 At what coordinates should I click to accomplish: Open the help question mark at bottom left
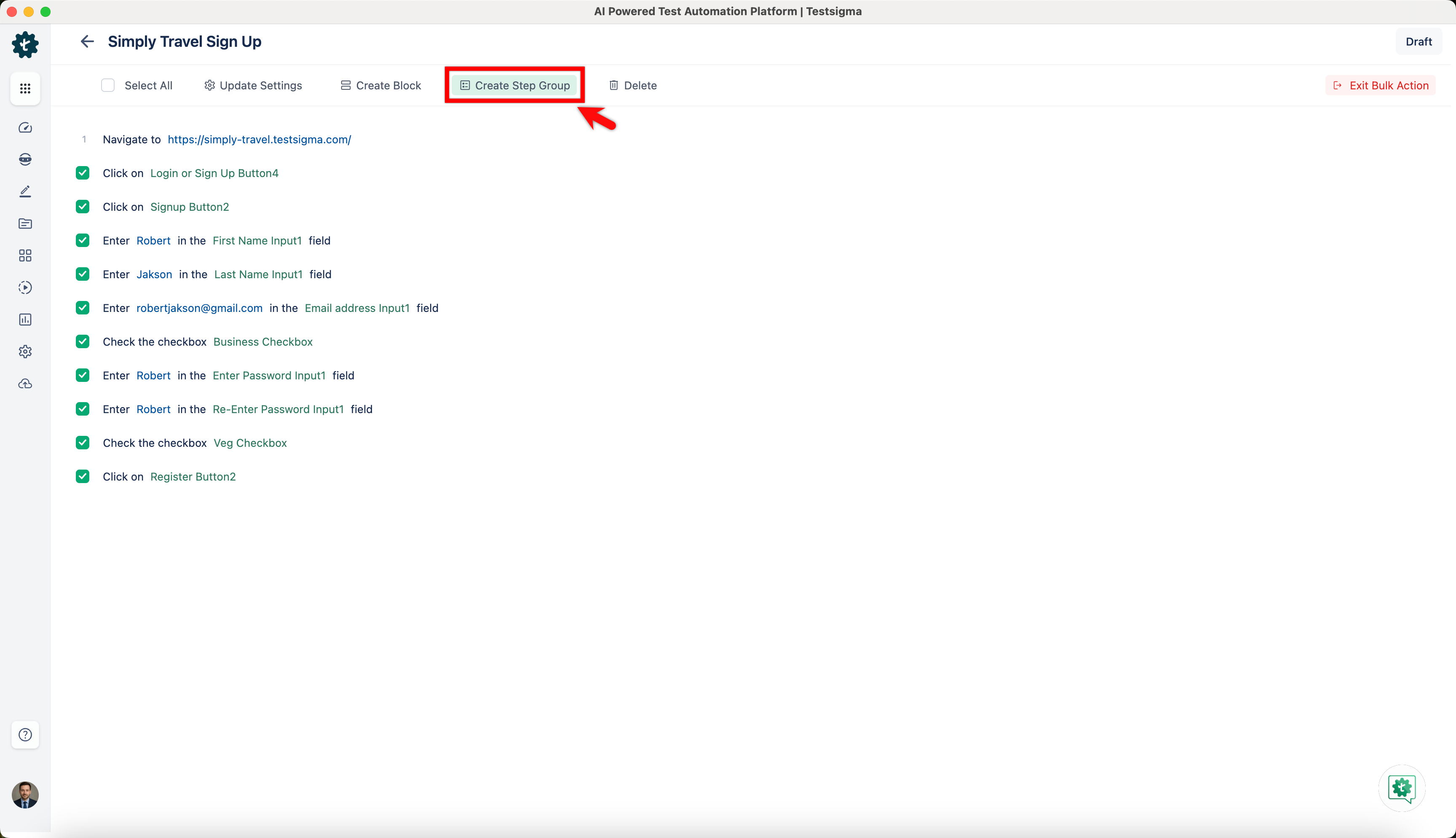[25, 735]
